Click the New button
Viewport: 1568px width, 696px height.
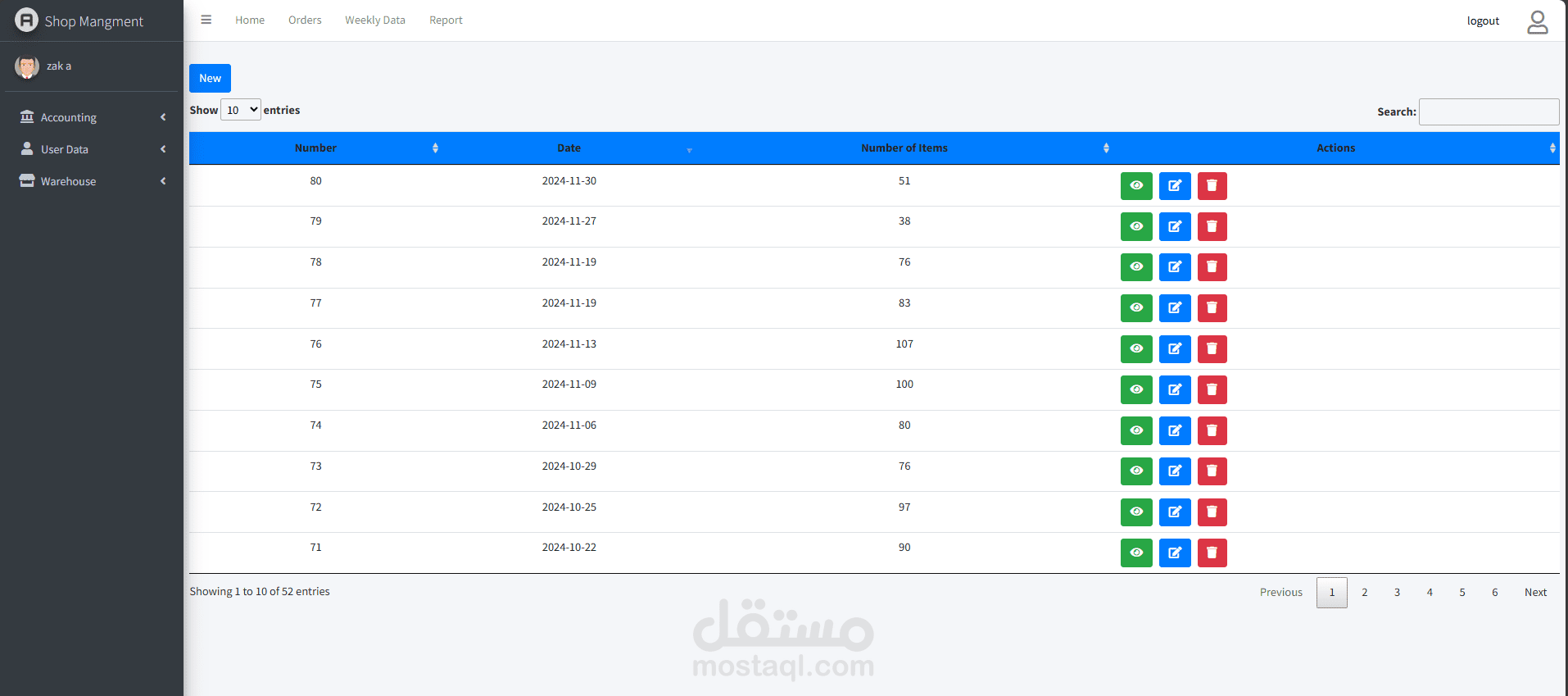click(x=210, y=78)
